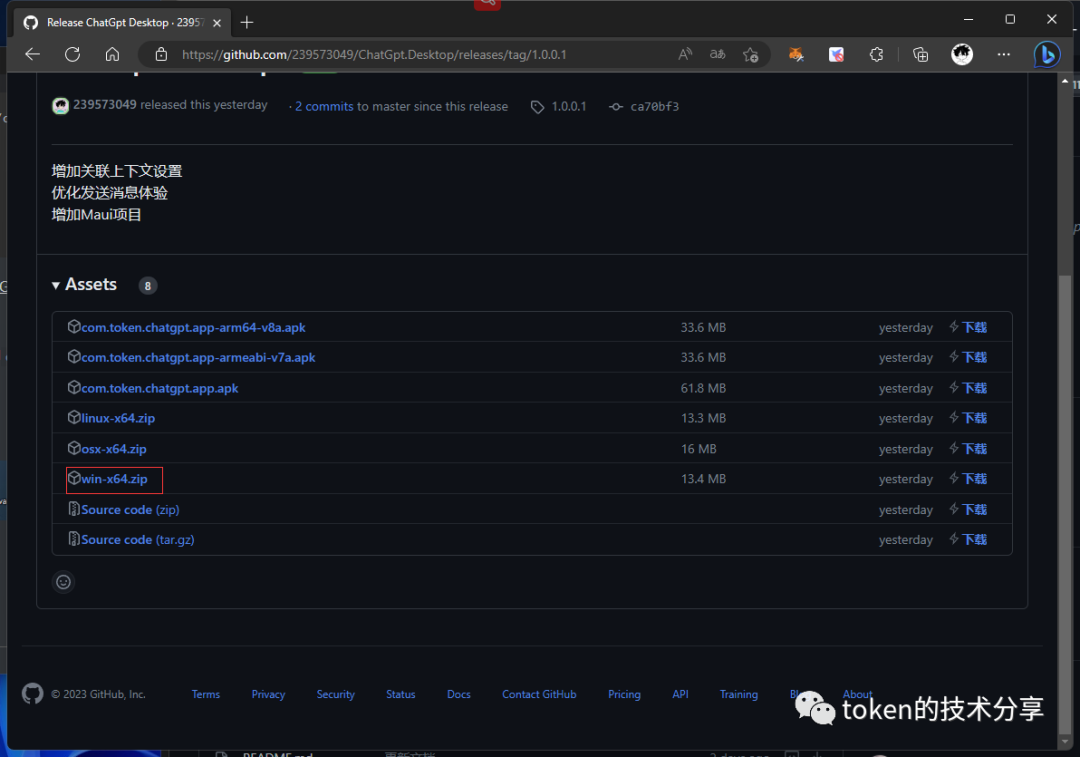Open the browser profile avatar

tap(962, 54)
